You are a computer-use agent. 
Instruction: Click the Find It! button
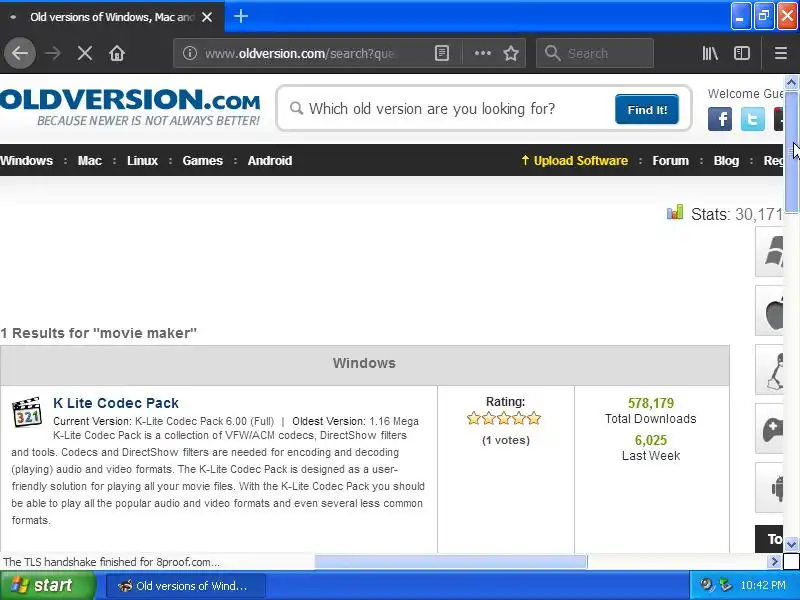click(x=647, y=109)
